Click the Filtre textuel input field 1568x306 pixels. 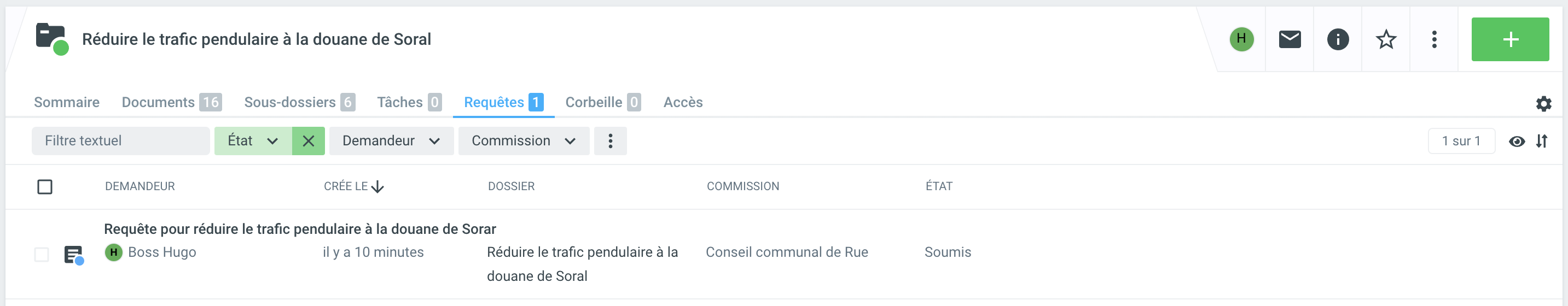pyautogui.click(x=120, y=141)
